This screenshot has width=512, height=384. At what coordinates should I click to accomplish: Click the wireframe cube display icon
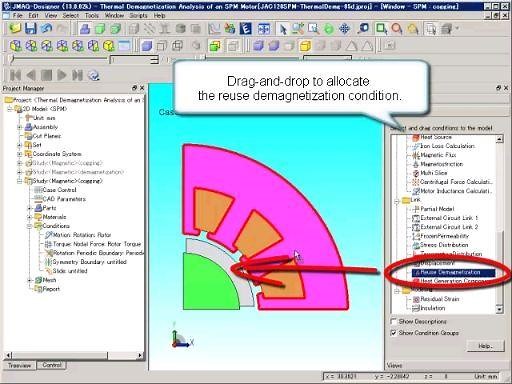[162, 46]
